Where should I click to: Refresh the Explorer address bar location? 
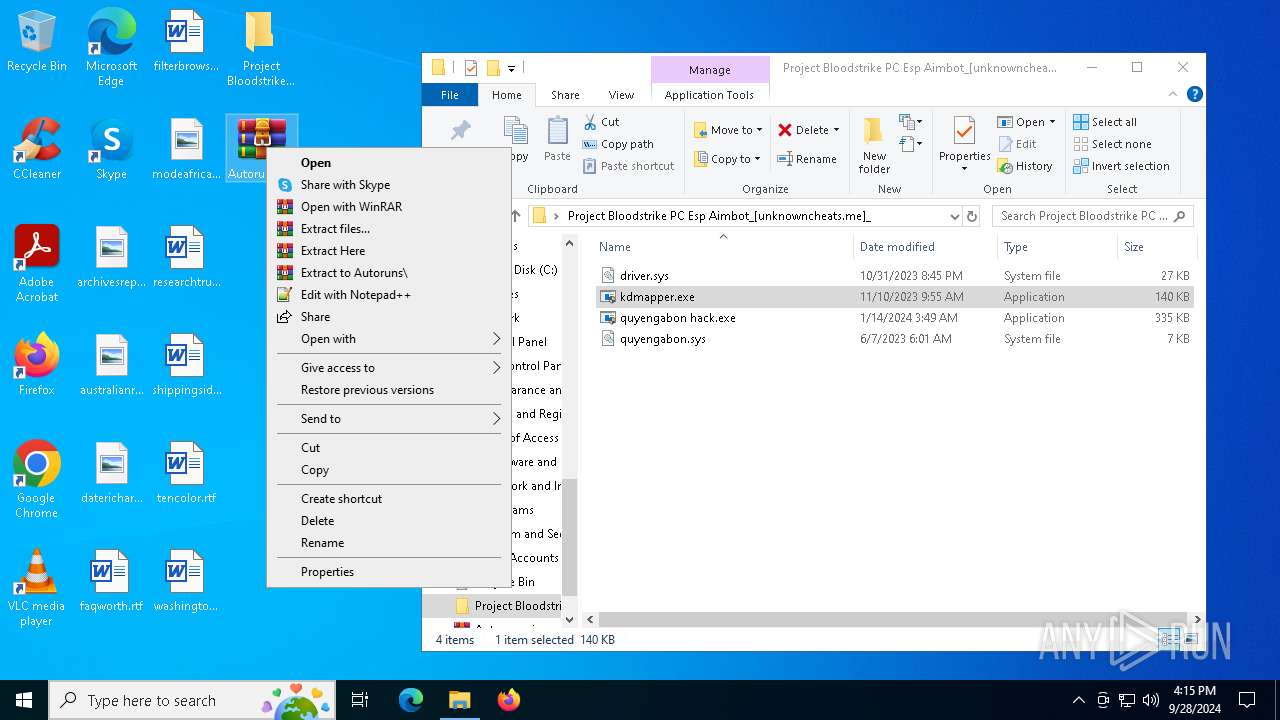pos(971,216)
